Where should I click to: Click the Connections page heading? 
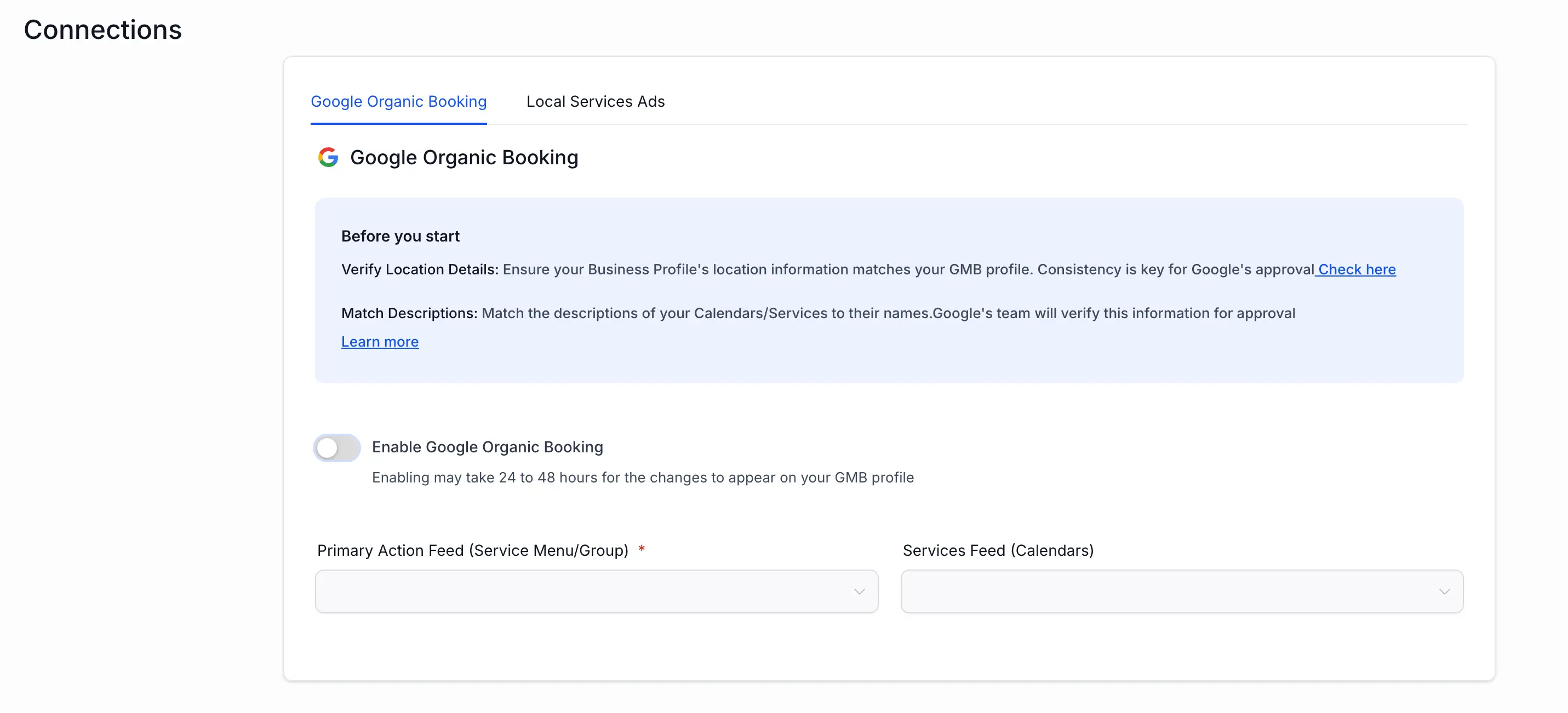[x=103, y=30]
